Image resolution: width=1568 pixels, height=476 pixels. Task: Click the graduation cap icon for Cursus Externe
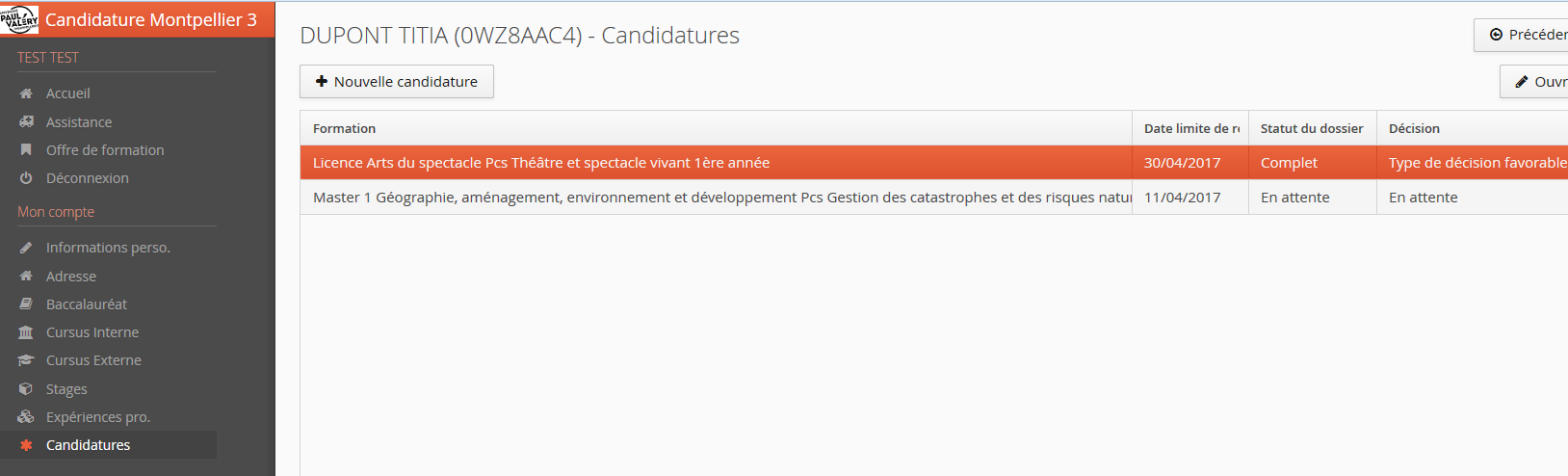coord(26,360)
